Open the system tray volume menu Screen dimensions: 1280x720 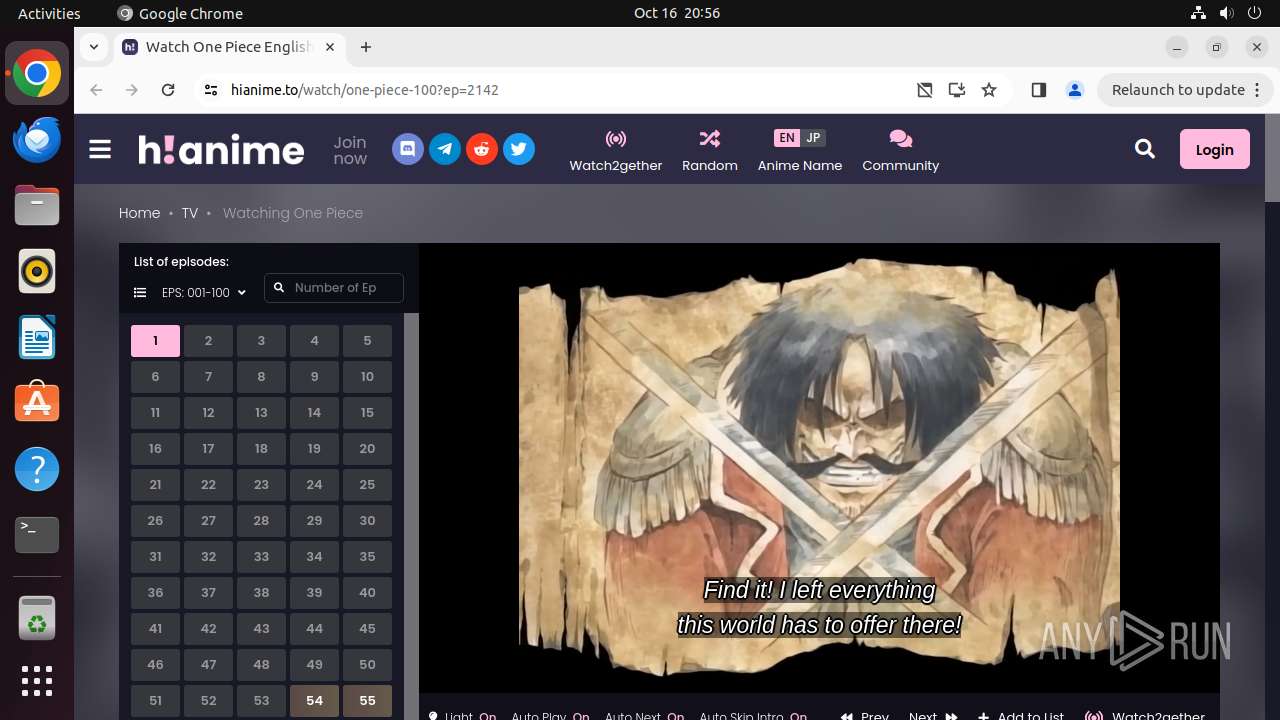coord(1226,13)
